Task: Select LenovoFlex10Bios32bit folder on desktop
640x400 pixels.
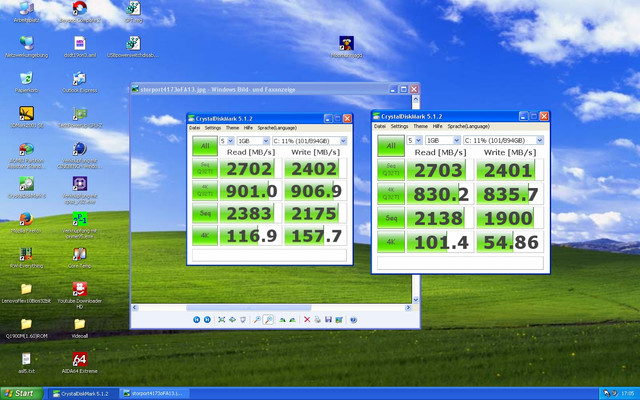Action: coord(27,293)
